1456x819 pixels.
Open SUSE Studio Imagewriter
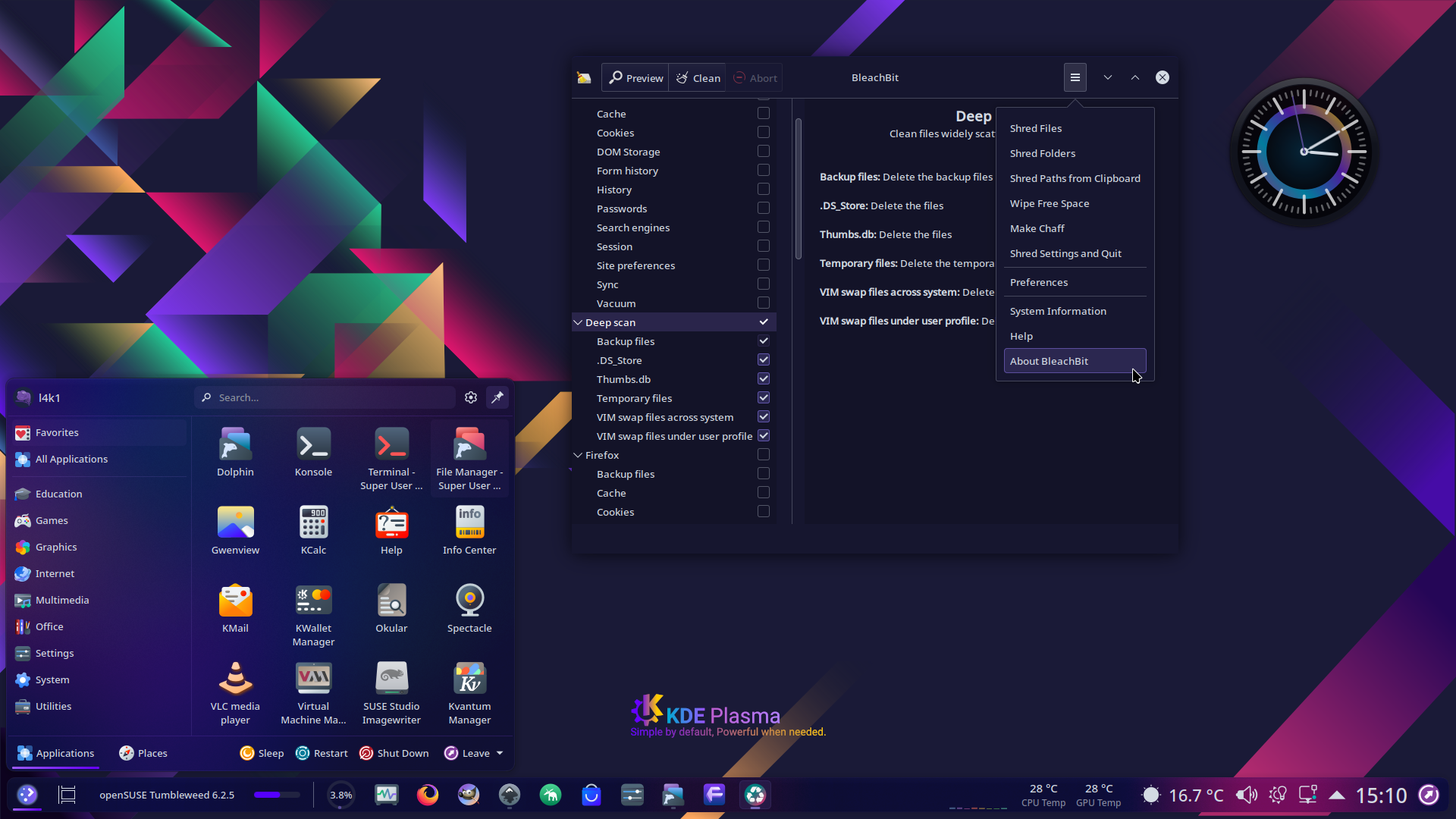tap(391, 693)
